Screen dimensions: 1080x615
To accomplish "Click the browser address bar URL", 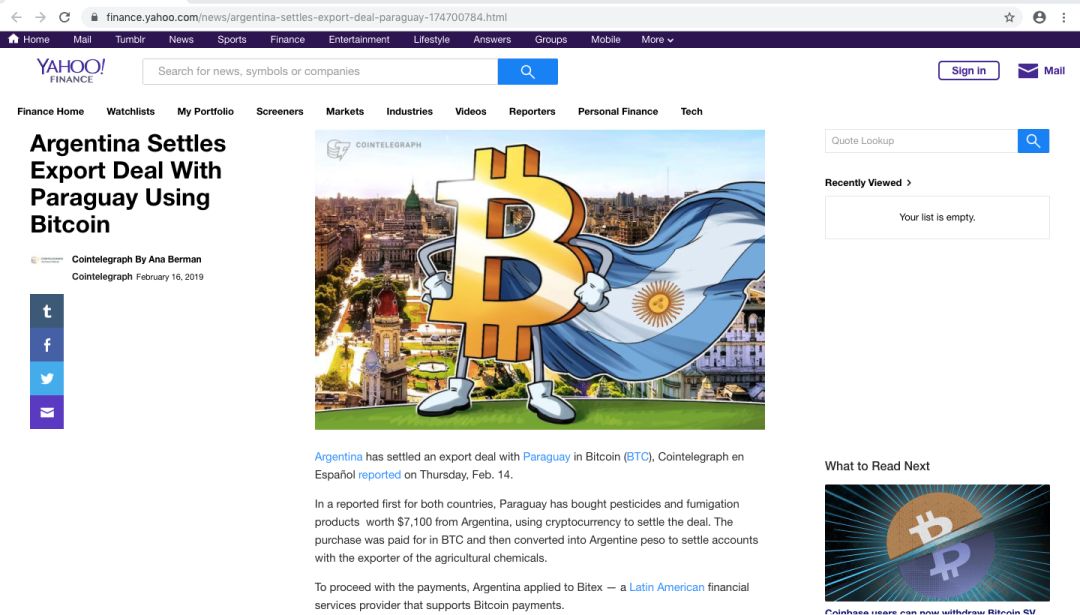I will tap(307, 17).
